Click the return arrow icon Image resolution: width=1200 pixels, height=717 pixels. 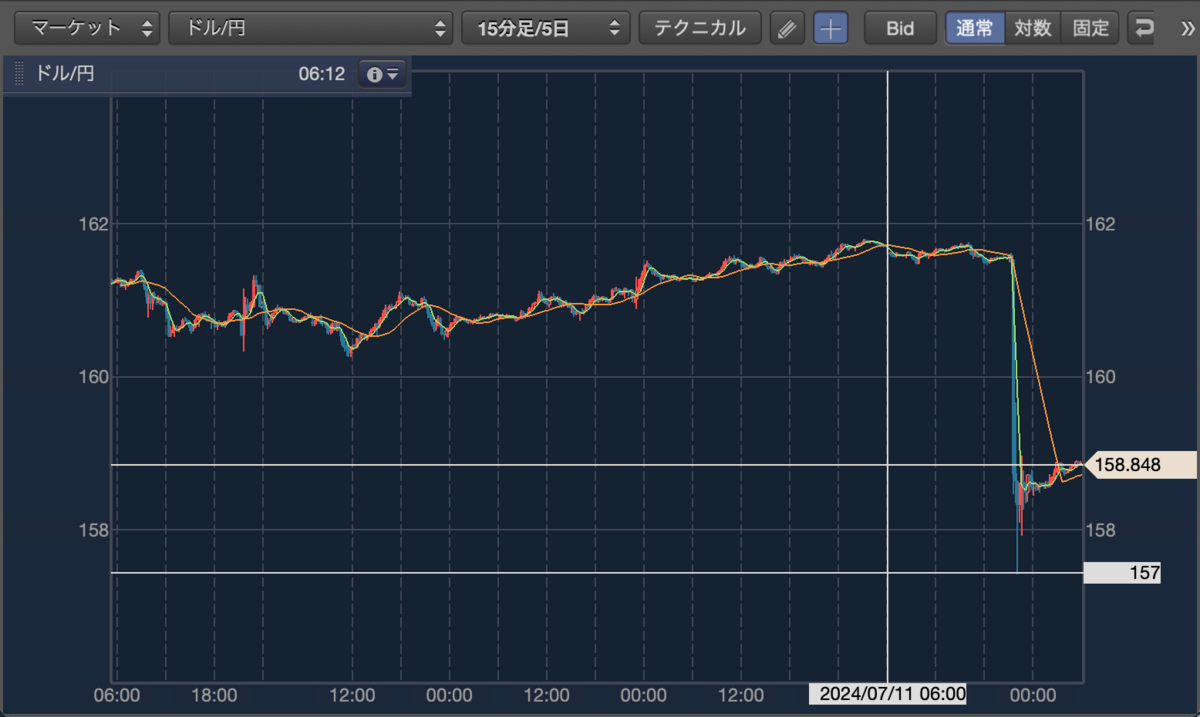click(x=1141, y=28)
